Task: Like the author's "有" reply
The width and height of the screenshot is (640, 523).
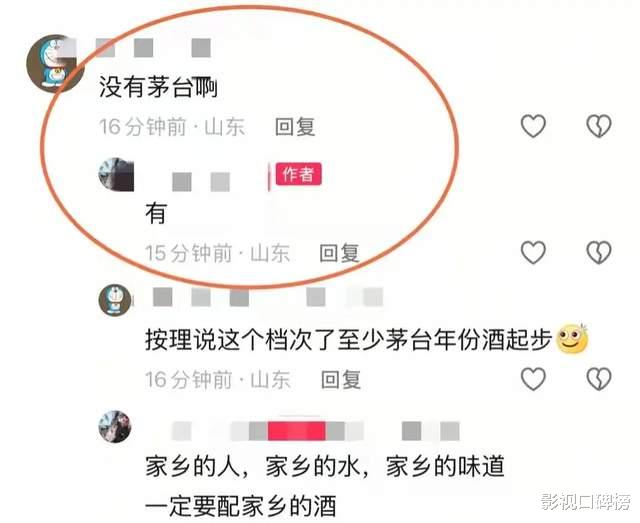Action: 533,252
